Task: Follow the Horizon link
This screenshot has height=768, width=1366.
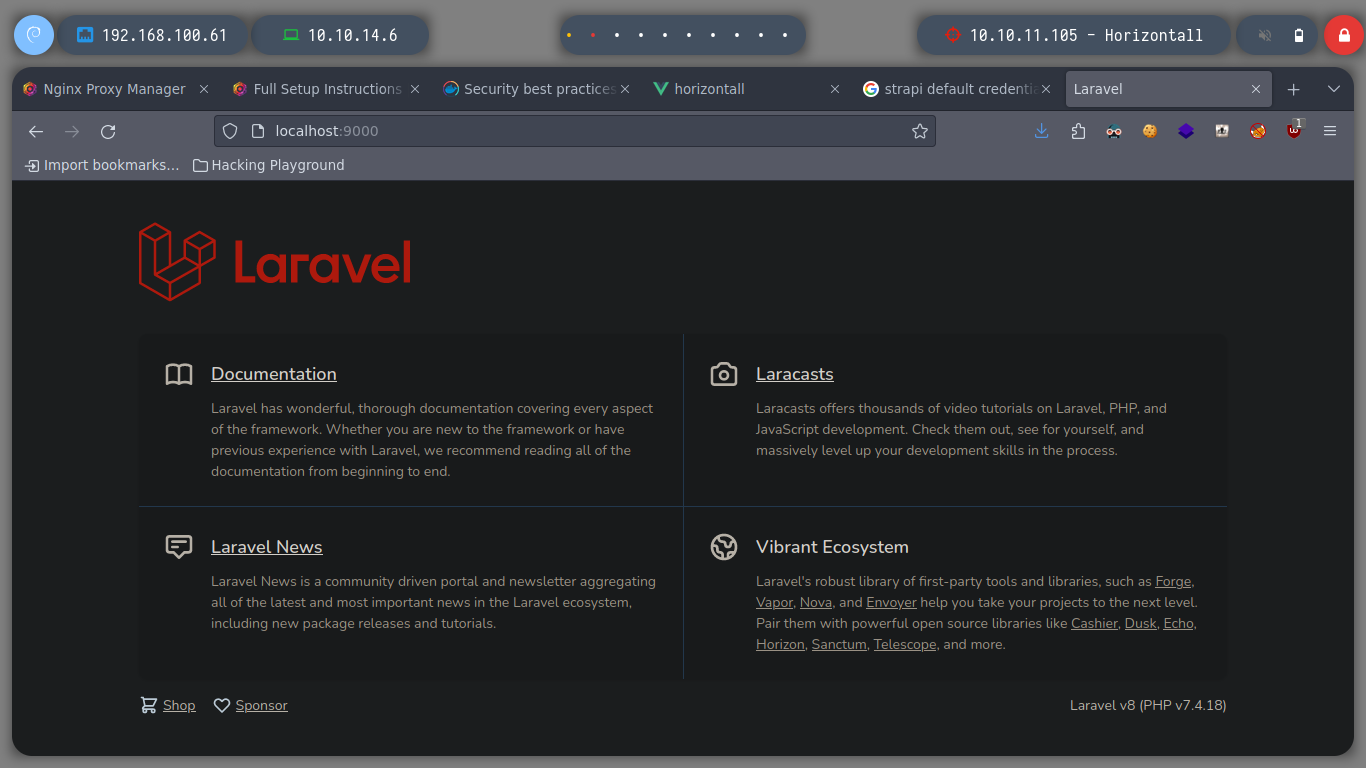Action: click(780, 644)
